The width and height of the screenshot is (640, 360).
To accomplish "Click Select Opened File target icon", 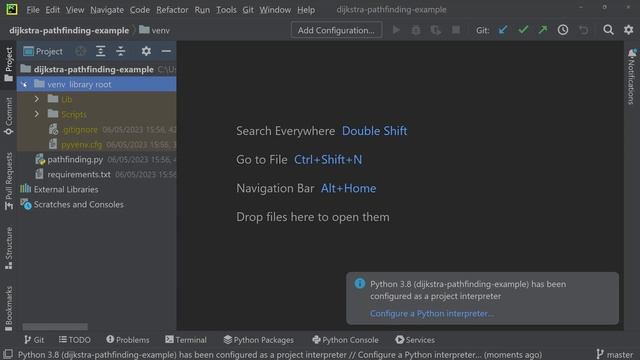I will [81, 51].
